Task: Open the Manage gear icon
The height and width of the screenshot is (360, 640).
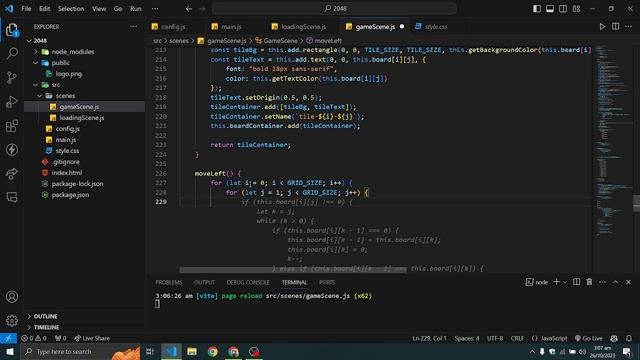Action: (x=12, y=321)
